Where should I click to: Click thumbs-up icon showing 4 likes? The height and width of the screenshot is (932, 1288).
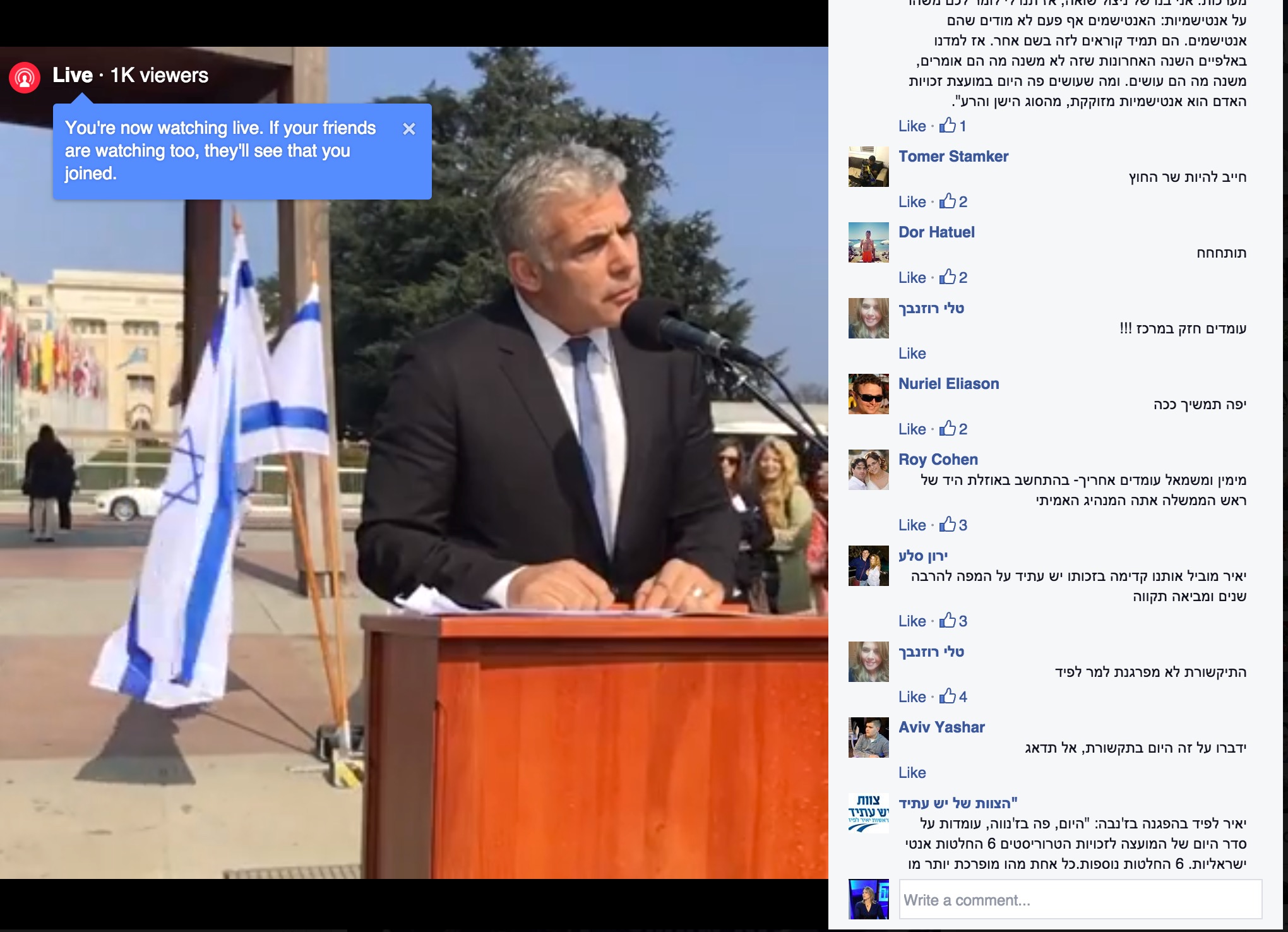point(947,696)
